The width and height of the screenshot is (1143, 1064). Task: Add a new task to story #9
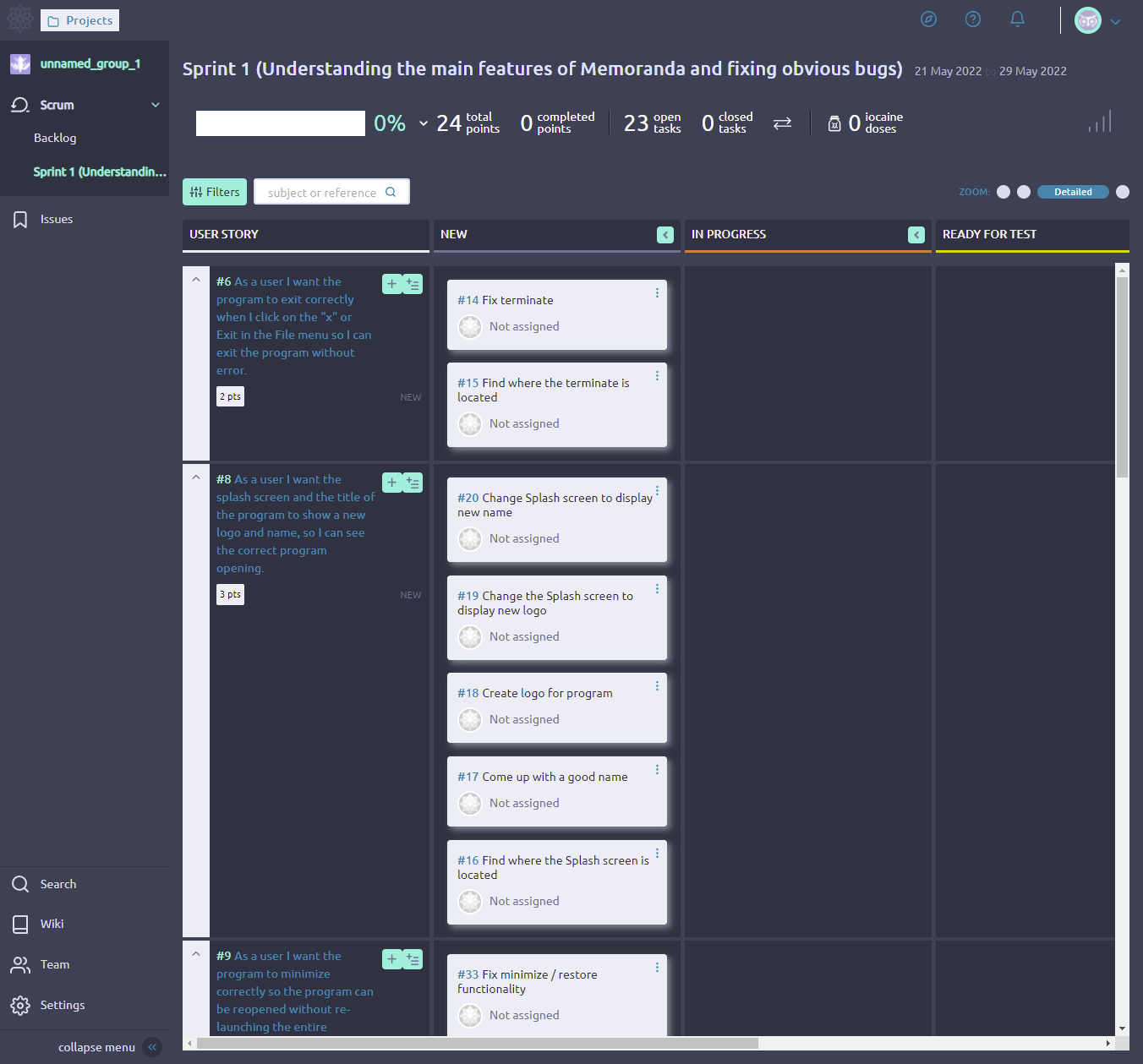tap(392, 959)
